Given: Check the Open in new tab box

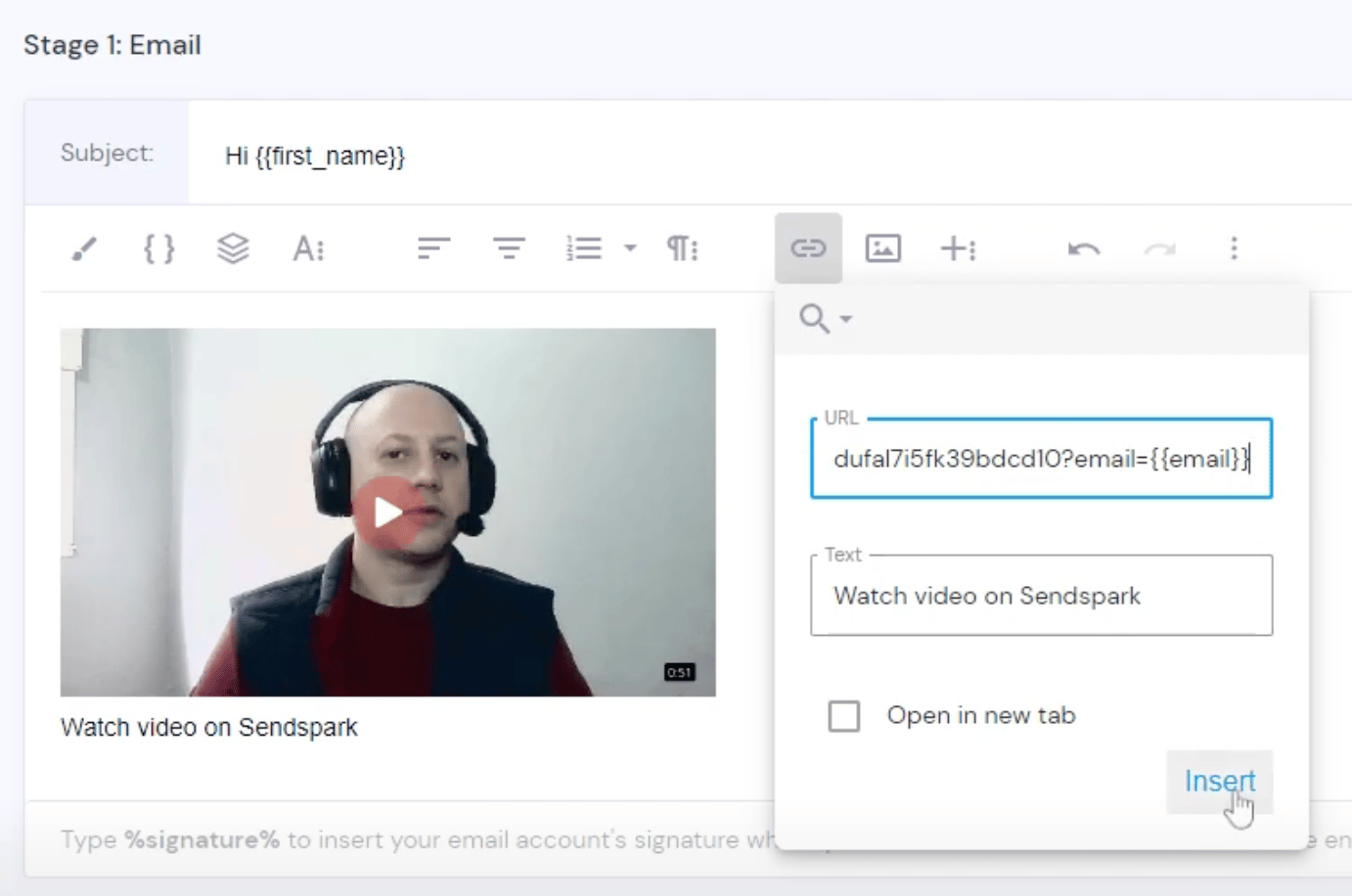Looking at the screenshot, I should pos(844,716).
